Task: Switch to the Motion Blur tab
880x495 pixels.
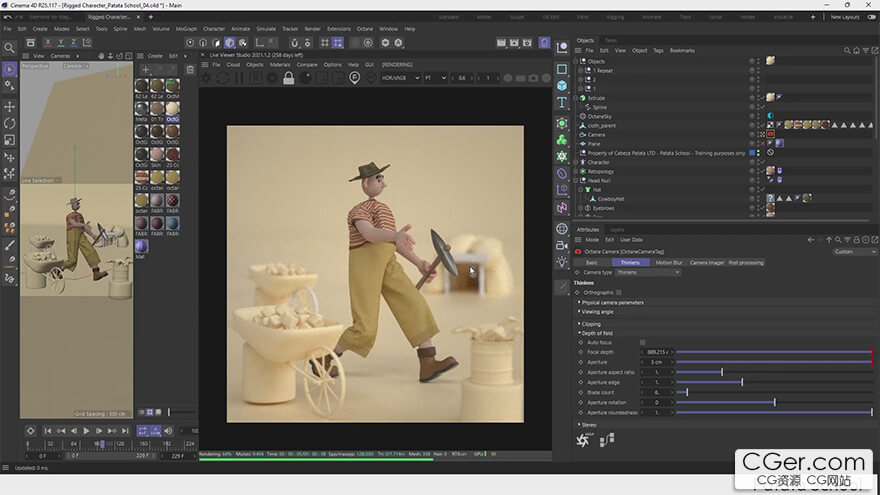Action: click(x=668, y=263)
